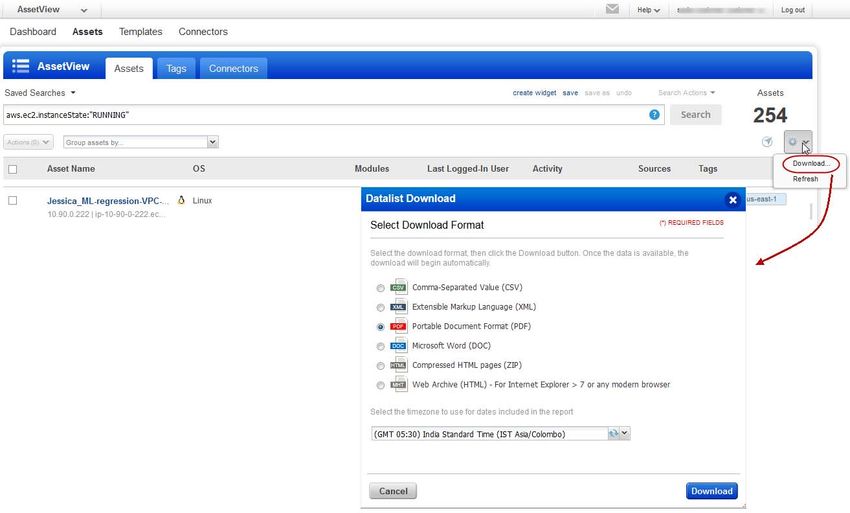
Task: Click the us-east-1 tag label
Action: tap(765, 199)
